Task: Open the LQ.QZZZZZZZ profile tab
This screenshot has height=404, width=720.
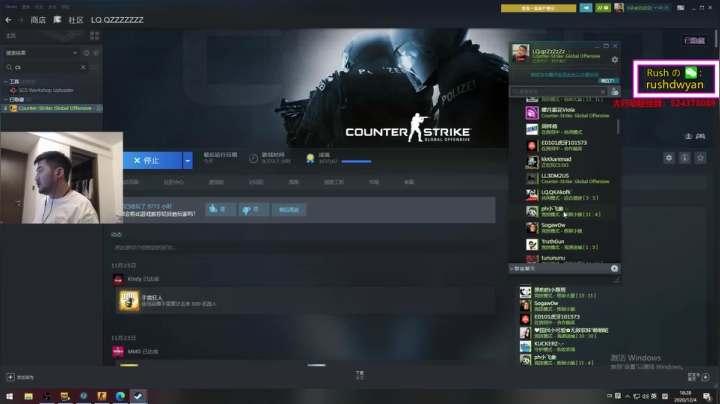Action: pyautogui.click(x=117, y=20)
